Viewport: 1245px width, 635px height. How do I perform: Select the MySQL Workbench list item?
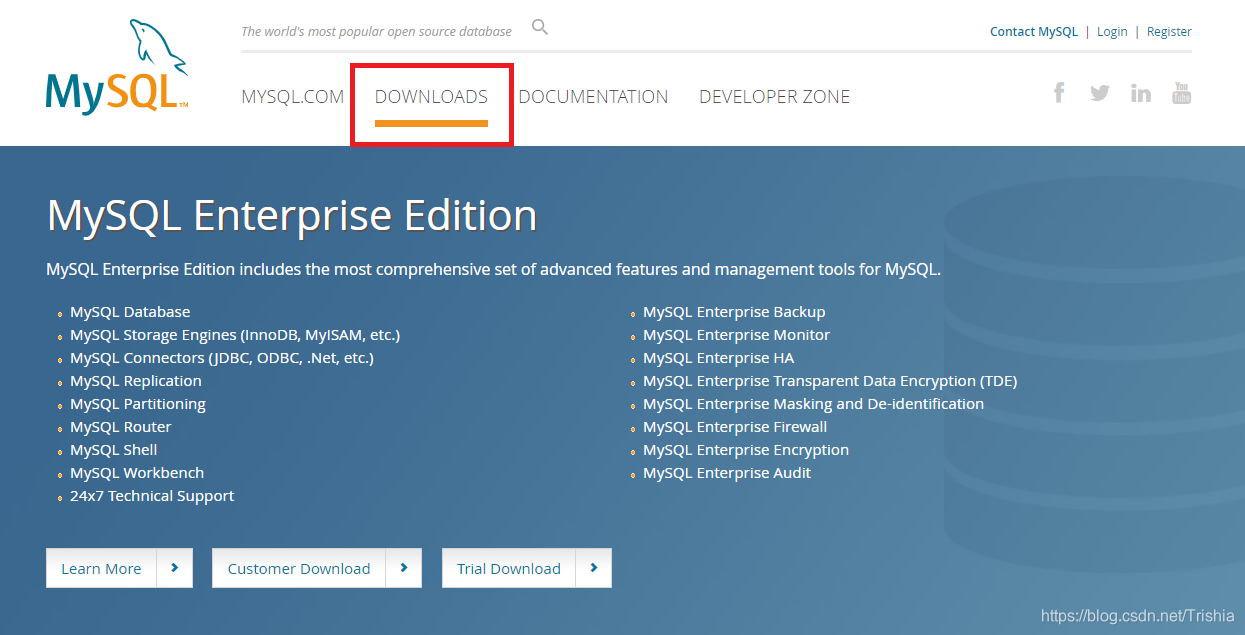pos(137,473)
